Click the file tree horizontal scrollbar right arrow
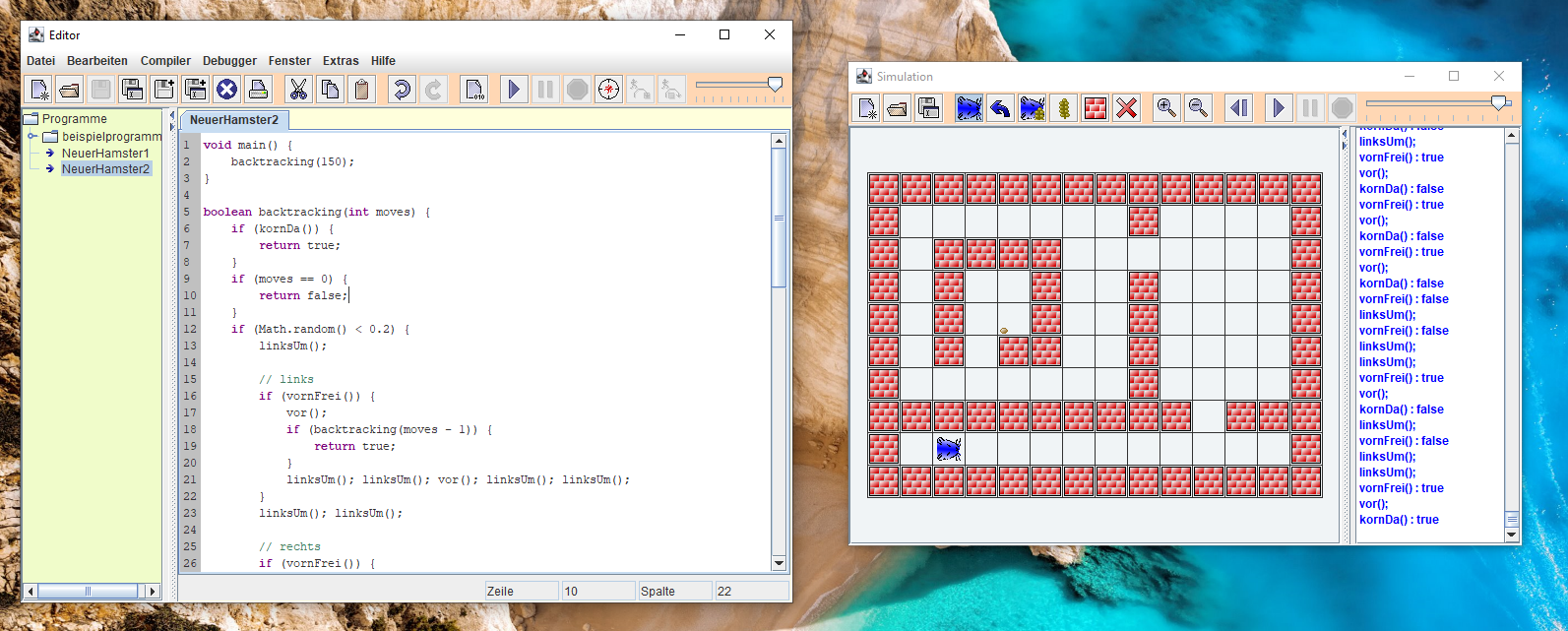1568x631 pixels. (x=152, y=591)
